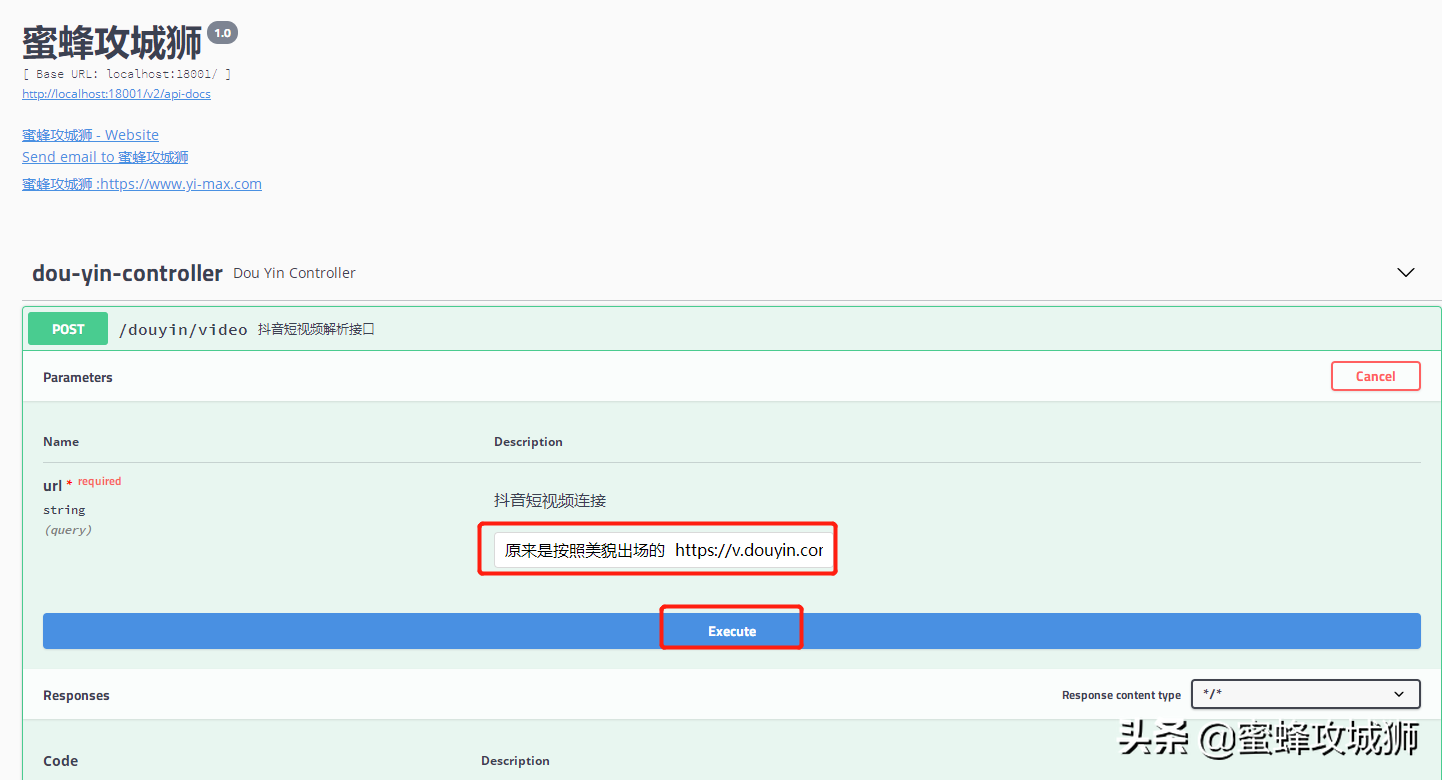Run the request with Execute button

[732, 631]
